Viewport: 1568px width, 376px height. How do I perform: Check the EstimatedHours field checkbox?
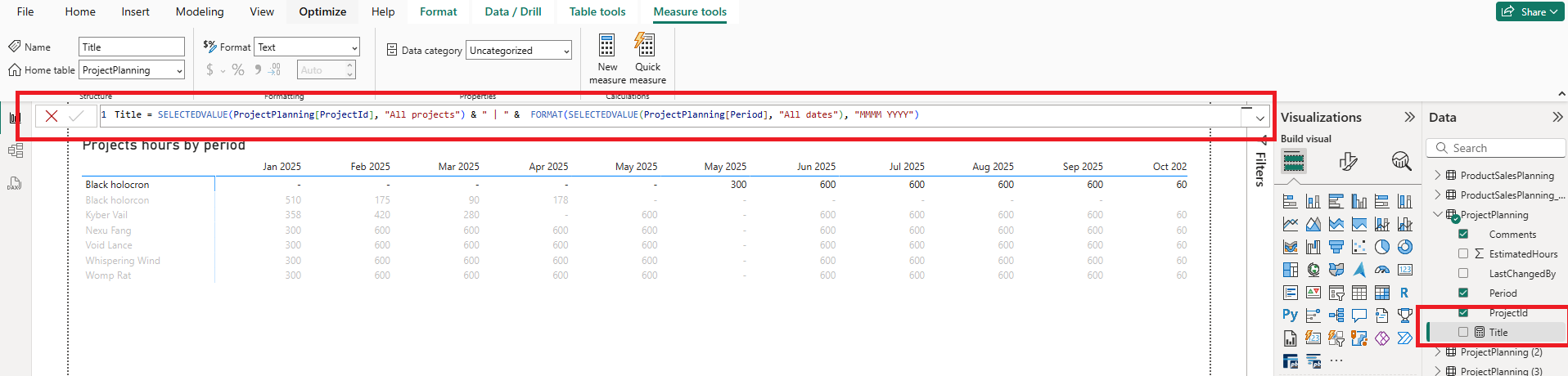click(1463, 254)
